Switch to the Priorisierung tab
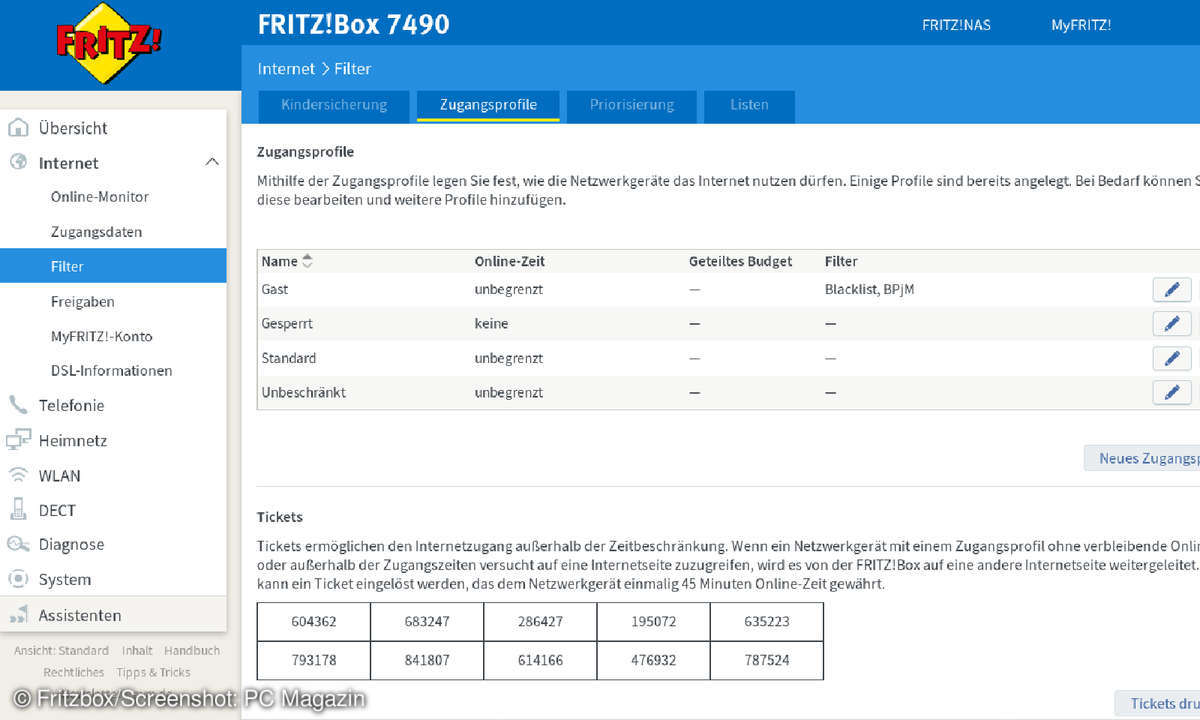This screenshot has width=1200, height=720. (x=631, y=105)
